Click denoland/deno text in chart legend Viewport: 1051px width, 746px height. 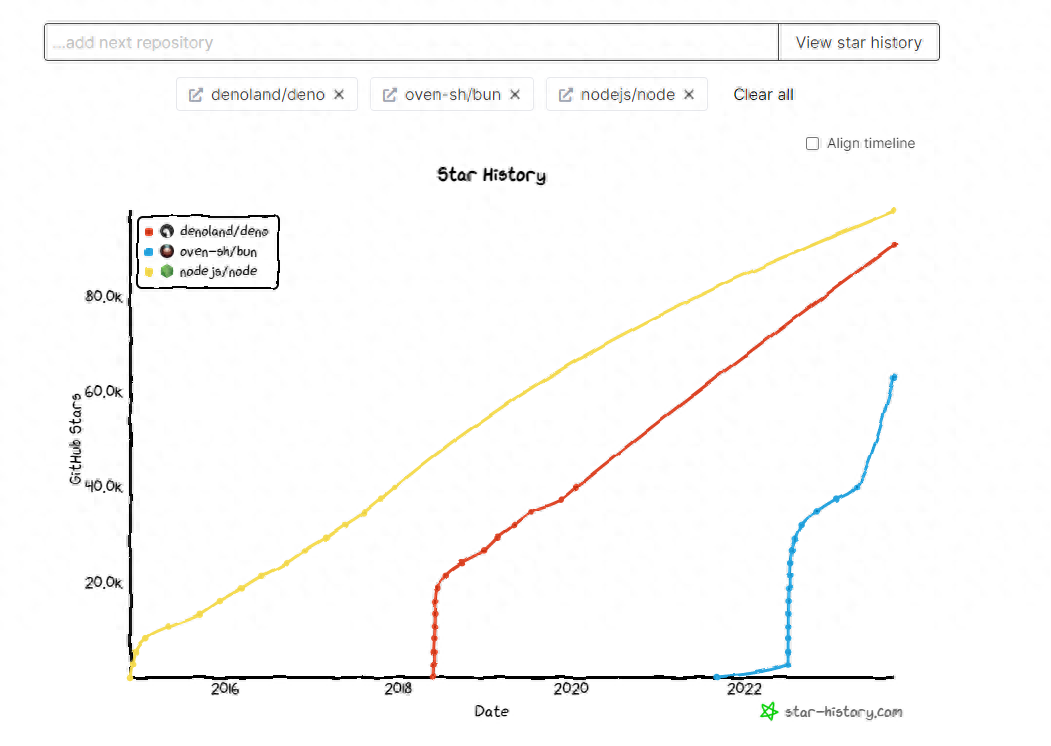pos(224,231)
